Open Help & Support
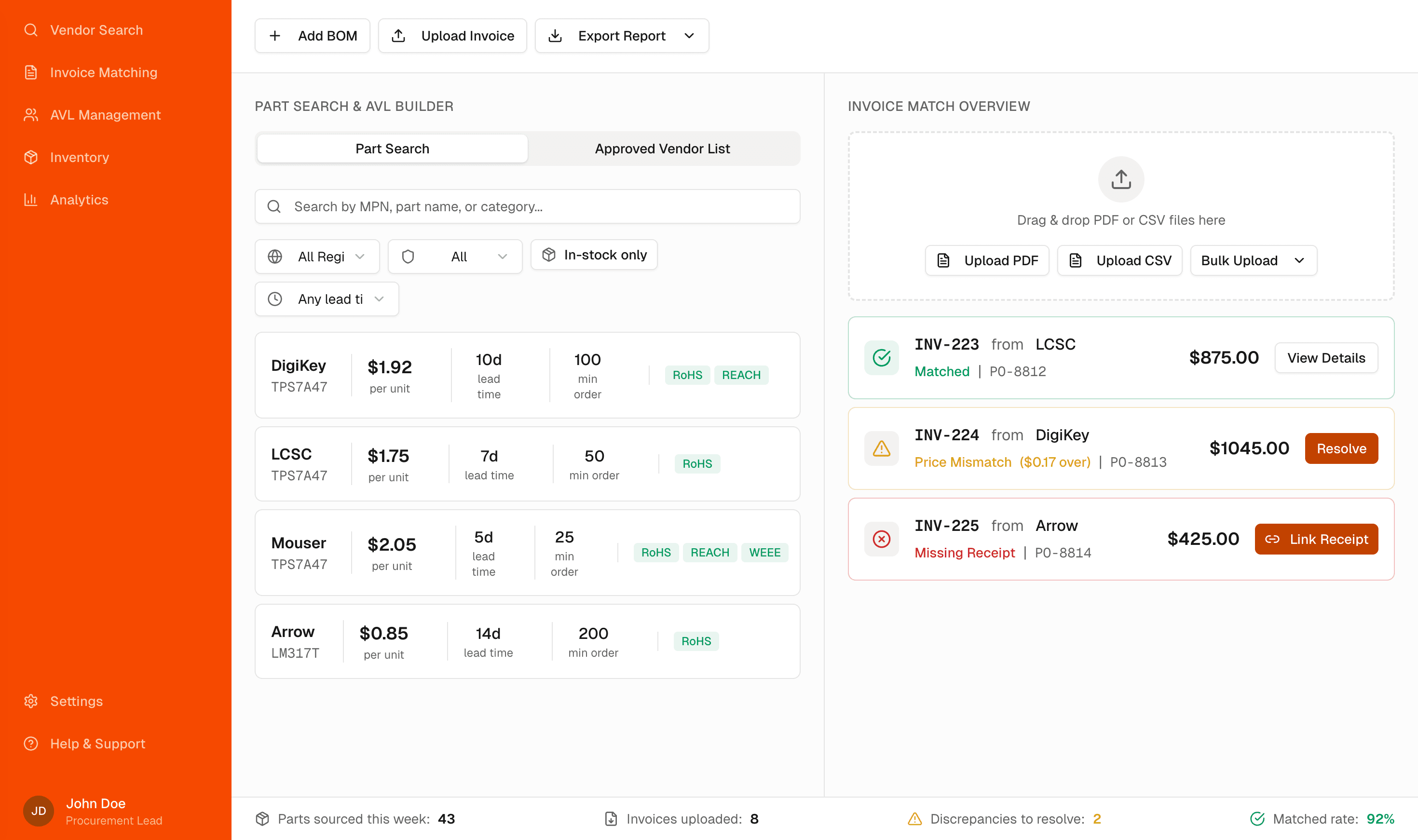This screenshot has width=1418, height=840. (97, 743)
